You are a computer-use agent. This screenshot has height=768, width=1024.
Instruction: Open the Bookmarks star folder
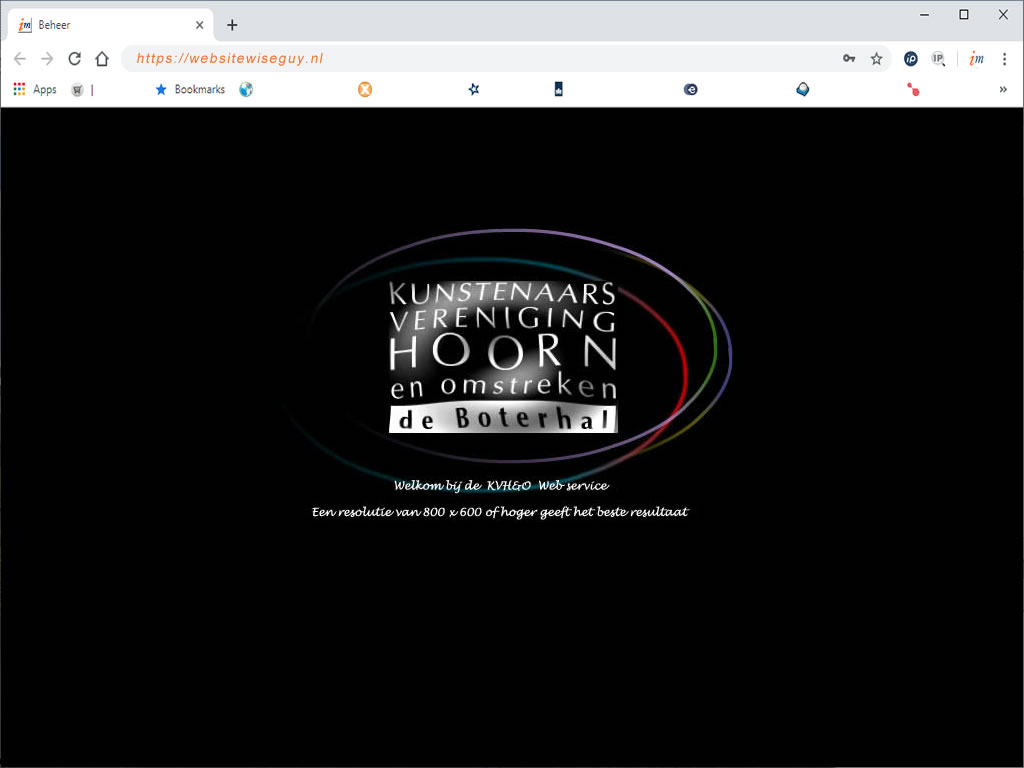coord(190,89)
